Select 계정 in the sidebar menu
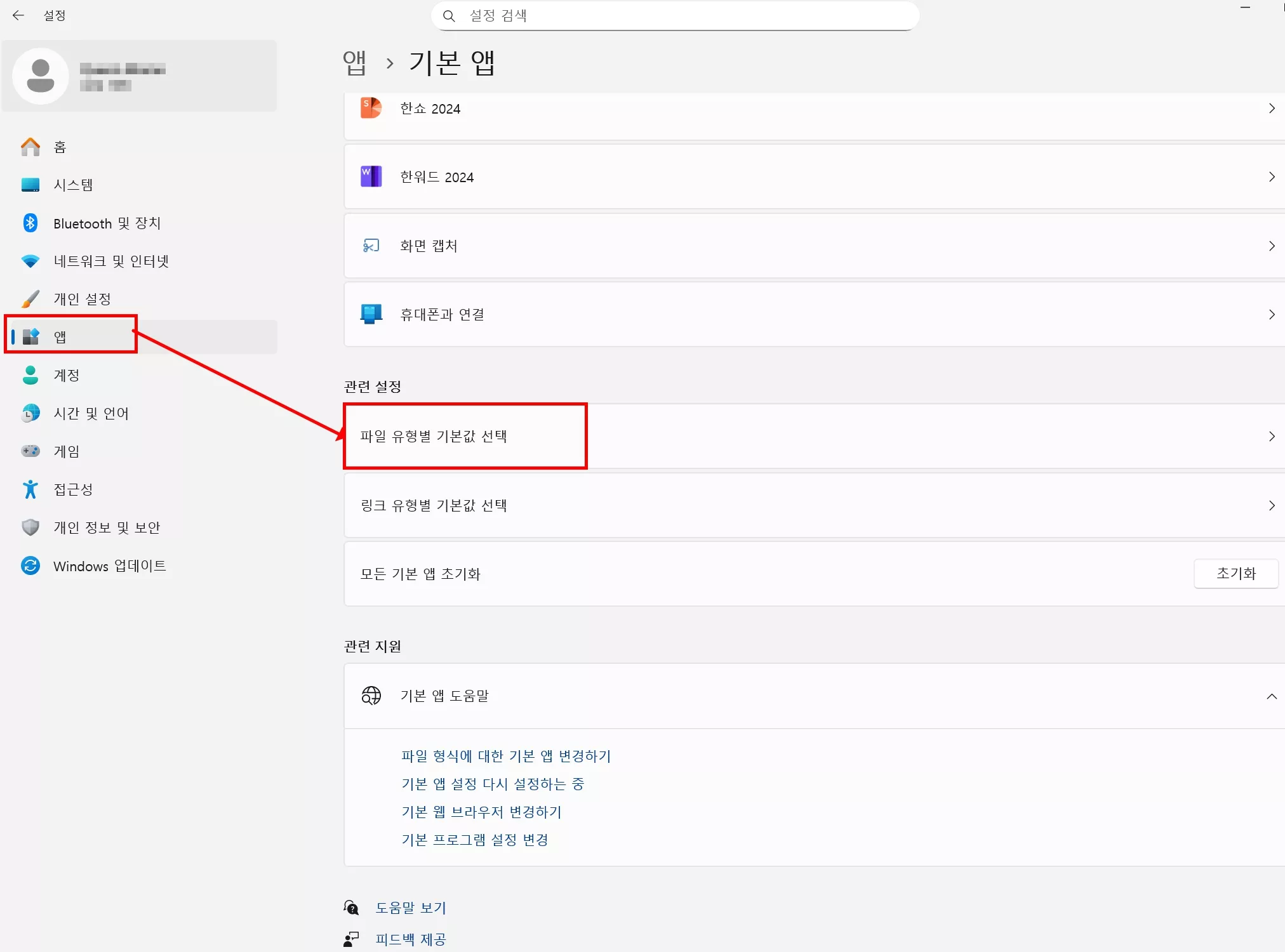The image size is (1285, 952). tap(66, 375)
